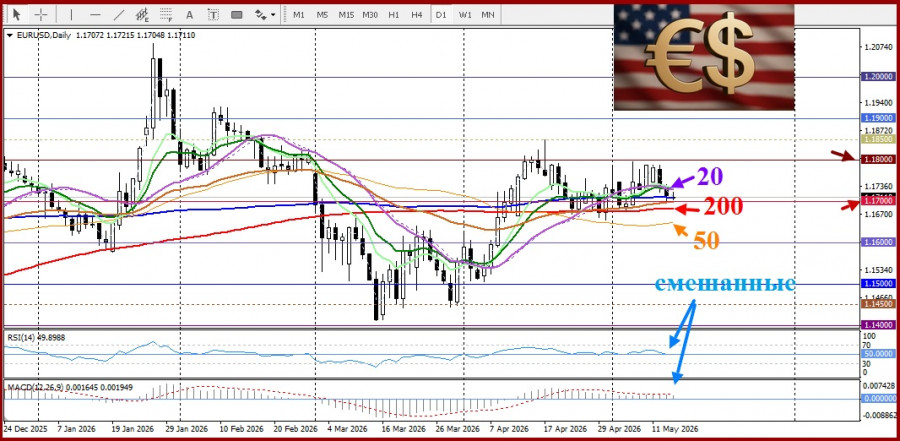
Task: Activate the crosshair tool
Action: click(41, 14)
